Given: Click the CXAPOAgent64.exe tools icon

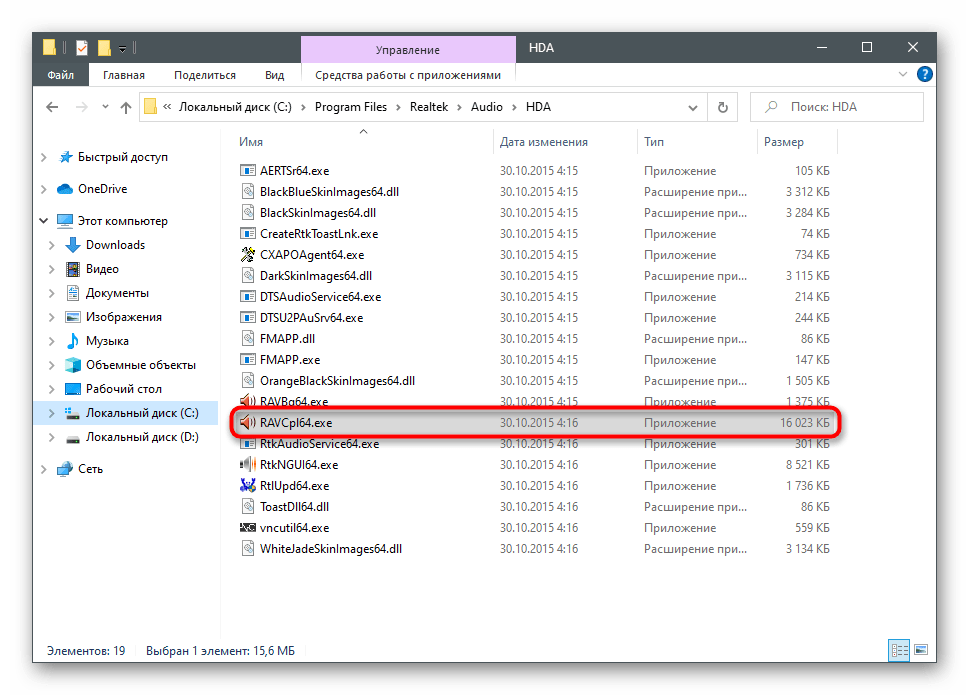Looking at the screenshot, I should (x=248, y=255).
